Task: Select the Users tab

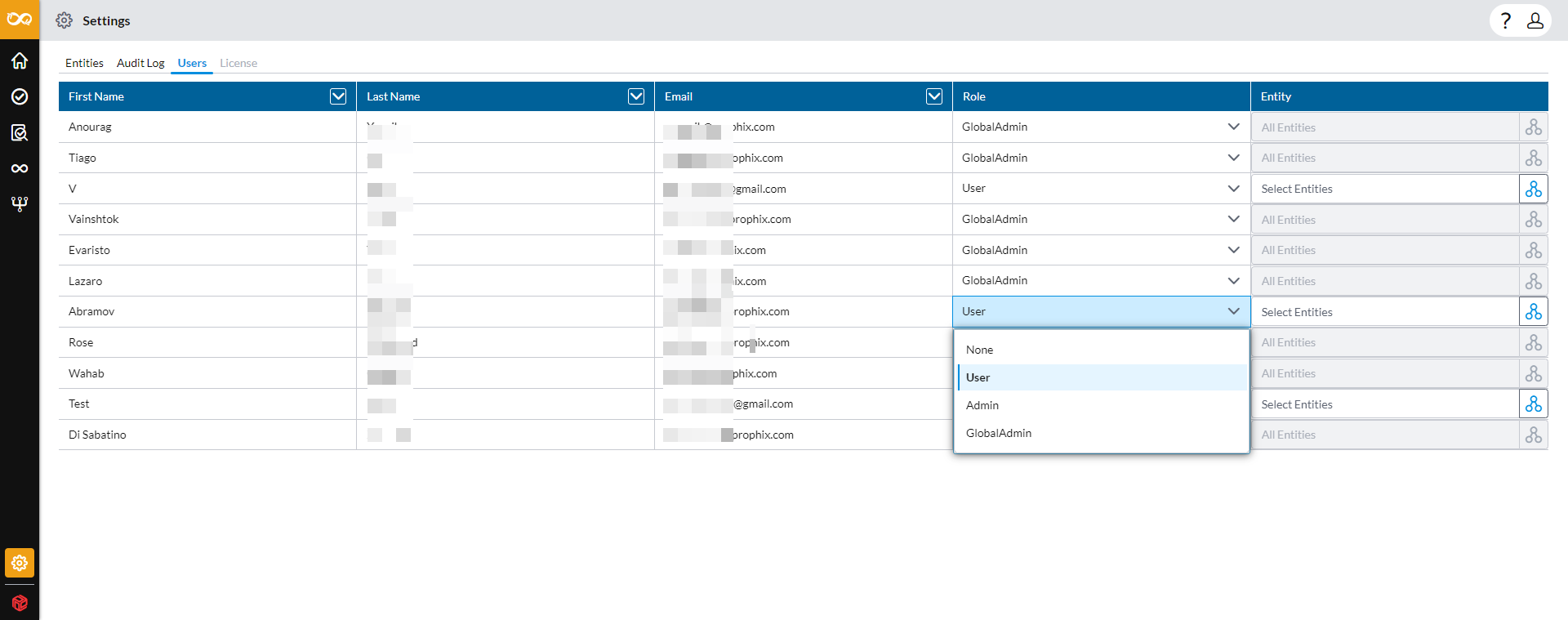Action: pos(192,63)
